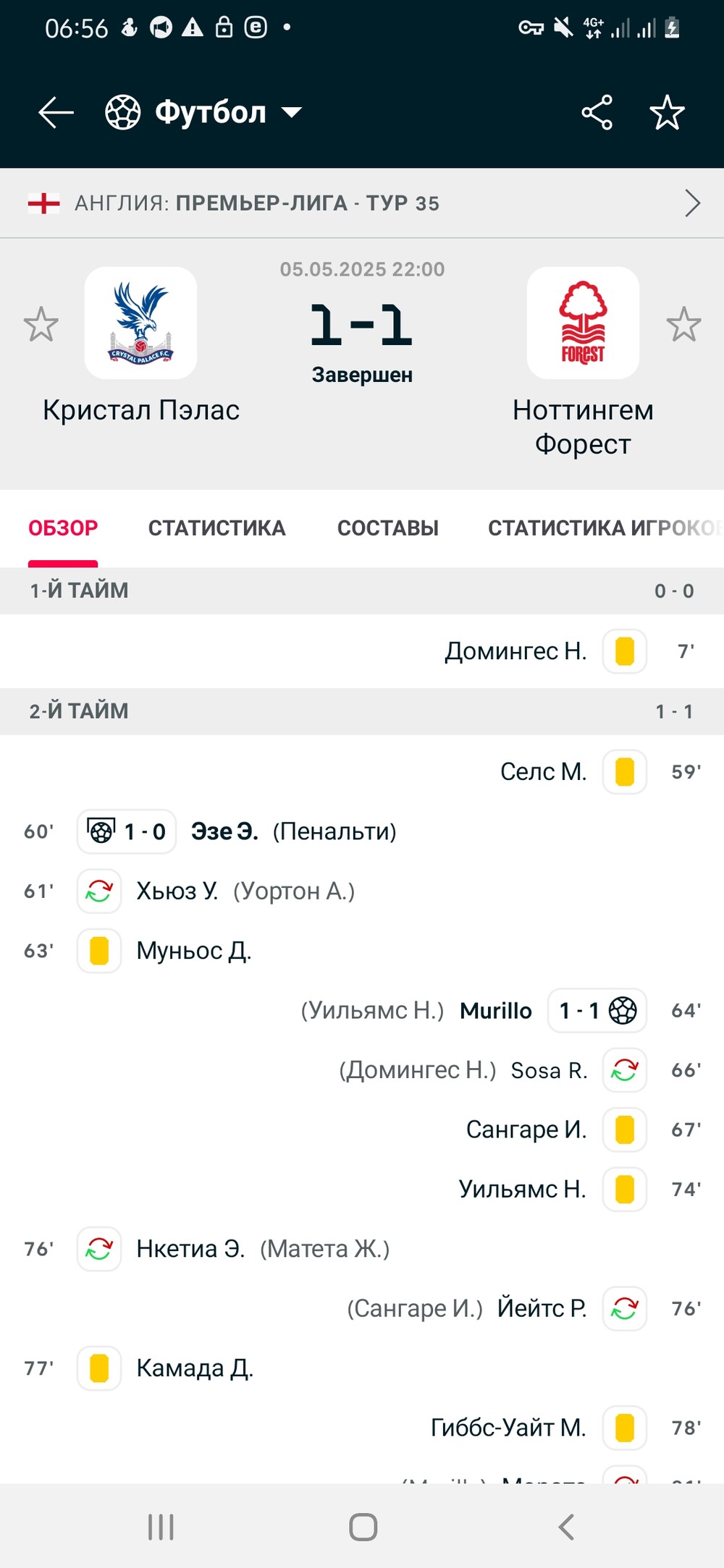
Task: Click the Crystal Palace club logo
Action: (140, 323)
